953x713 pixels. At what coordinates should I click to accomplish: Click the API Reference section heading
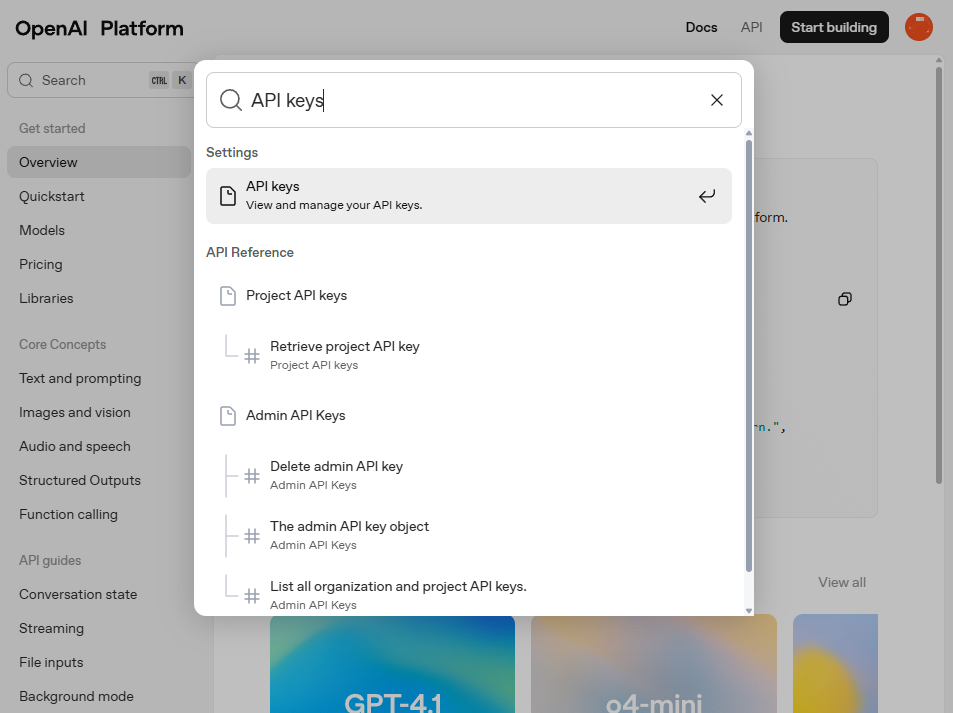click(x=250, y=252)
